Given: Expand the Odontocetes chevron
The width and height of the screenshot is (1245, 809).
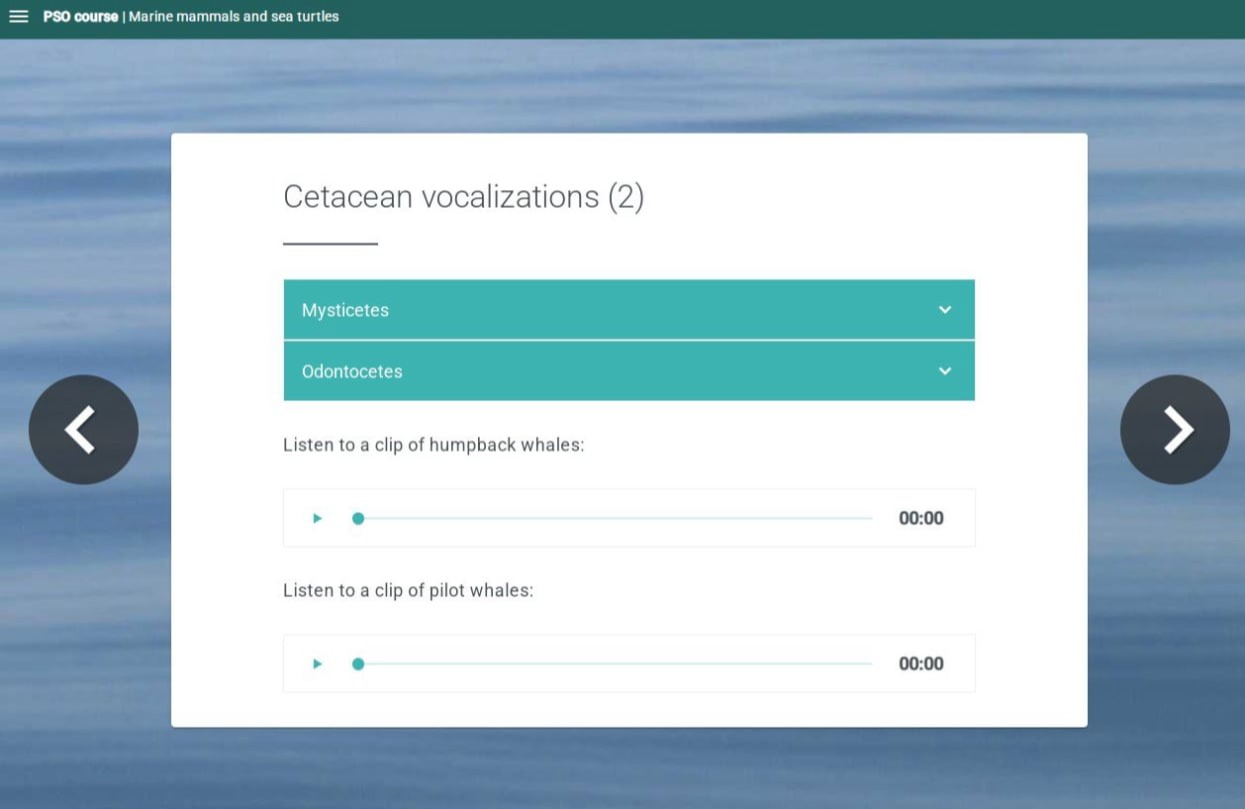Looking at the screenshot, I should click(x=945, y=371).
